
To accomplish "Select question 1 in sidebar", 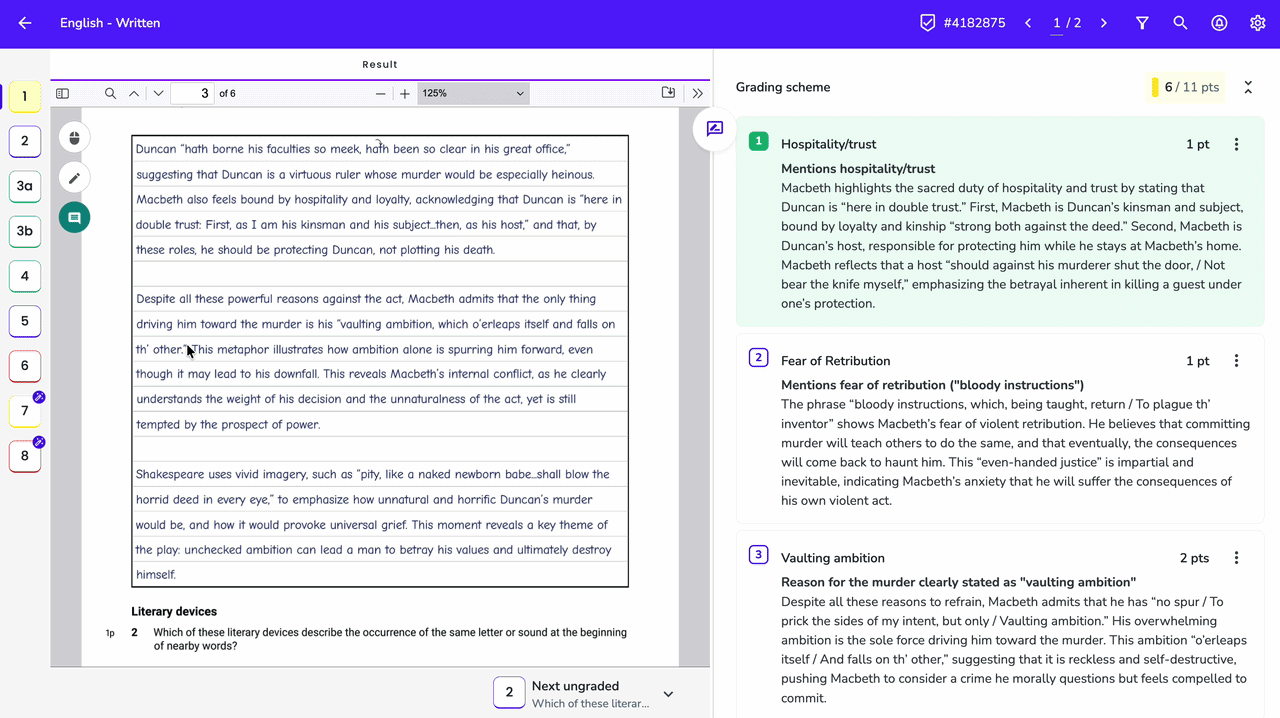I will pos(25,97).
